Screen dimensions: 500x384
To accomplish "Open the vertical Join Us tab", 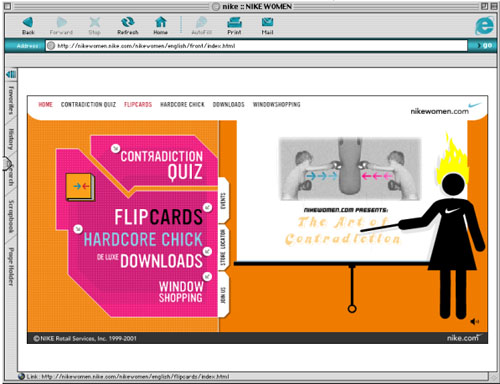I will pyautogui.click(x=223, y=295).
